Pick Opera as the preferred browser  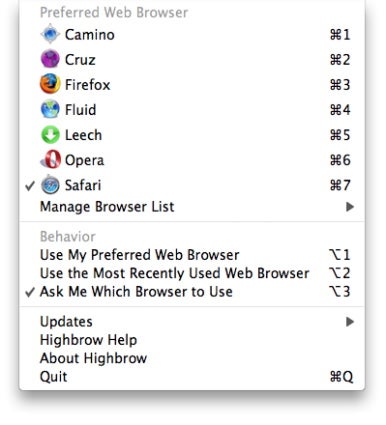point(192,160)
